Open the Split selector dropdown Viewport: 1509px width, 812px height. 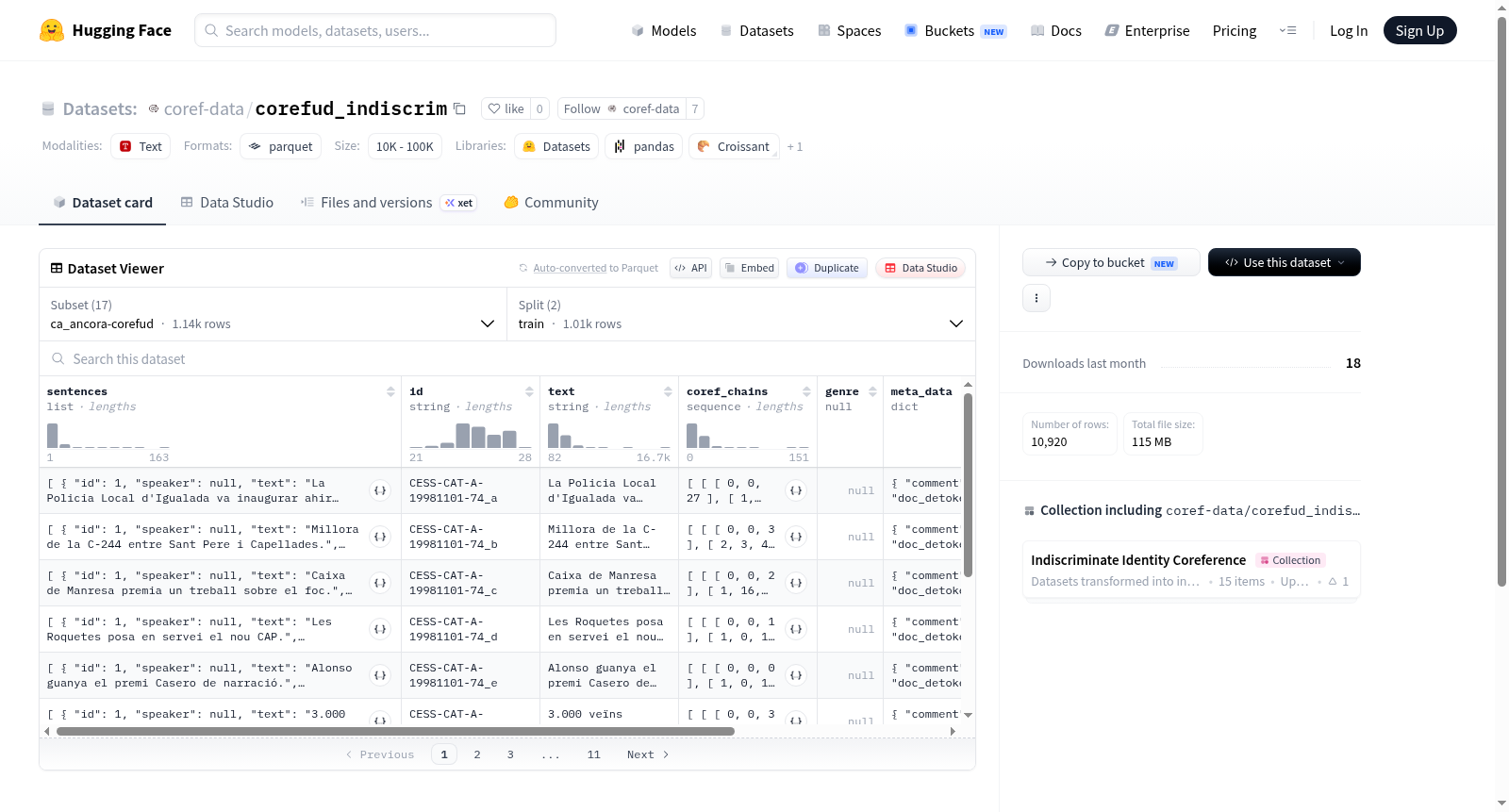coord(741,314)
